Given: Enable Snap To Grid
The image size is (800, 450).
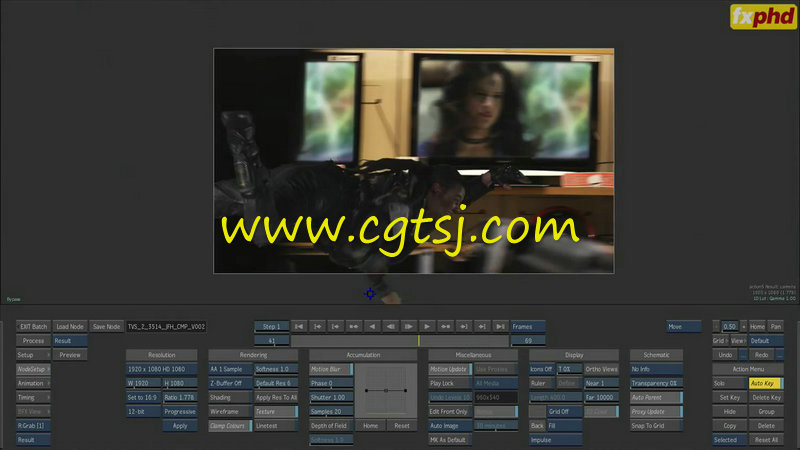Looking at the screenshot, I should click(x=656, y=426).
